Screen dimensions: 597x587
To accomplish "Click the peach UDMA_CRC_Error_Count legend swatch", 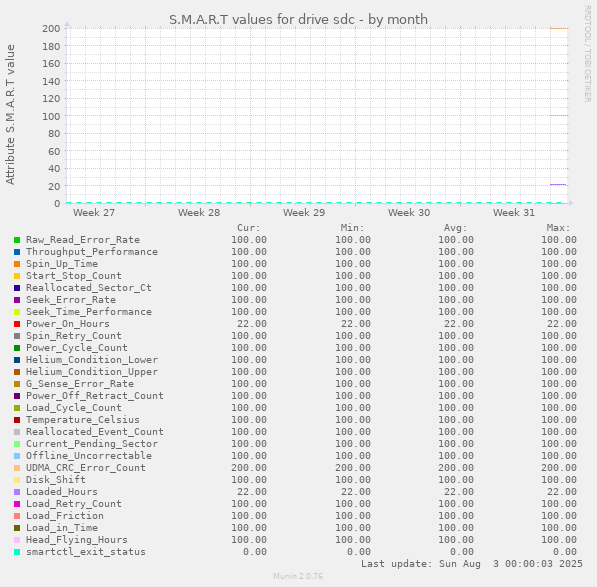I will point(17,468).
